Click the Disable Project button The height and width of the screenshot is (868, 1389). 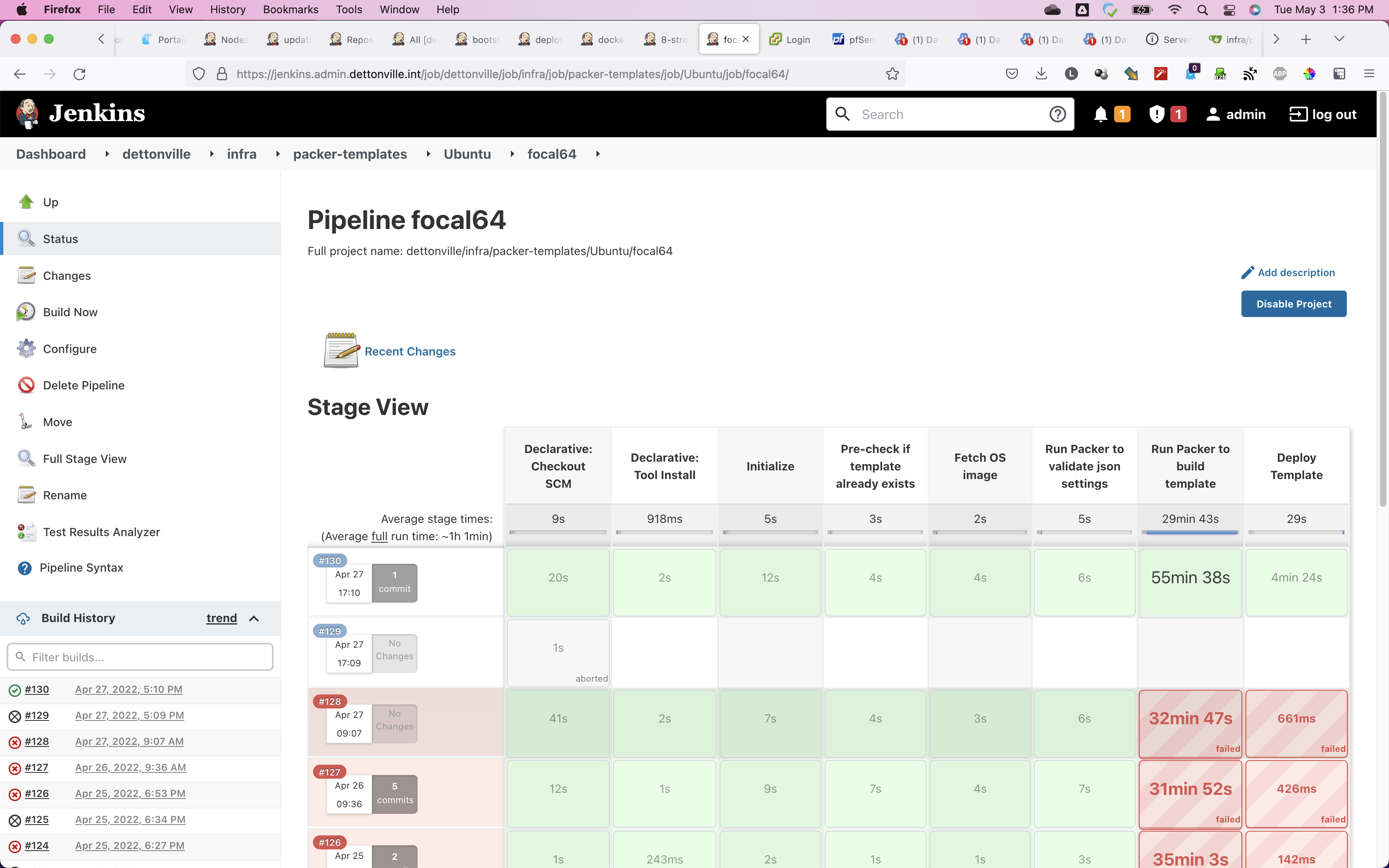pyautogui.click(x=1294, y=304)
